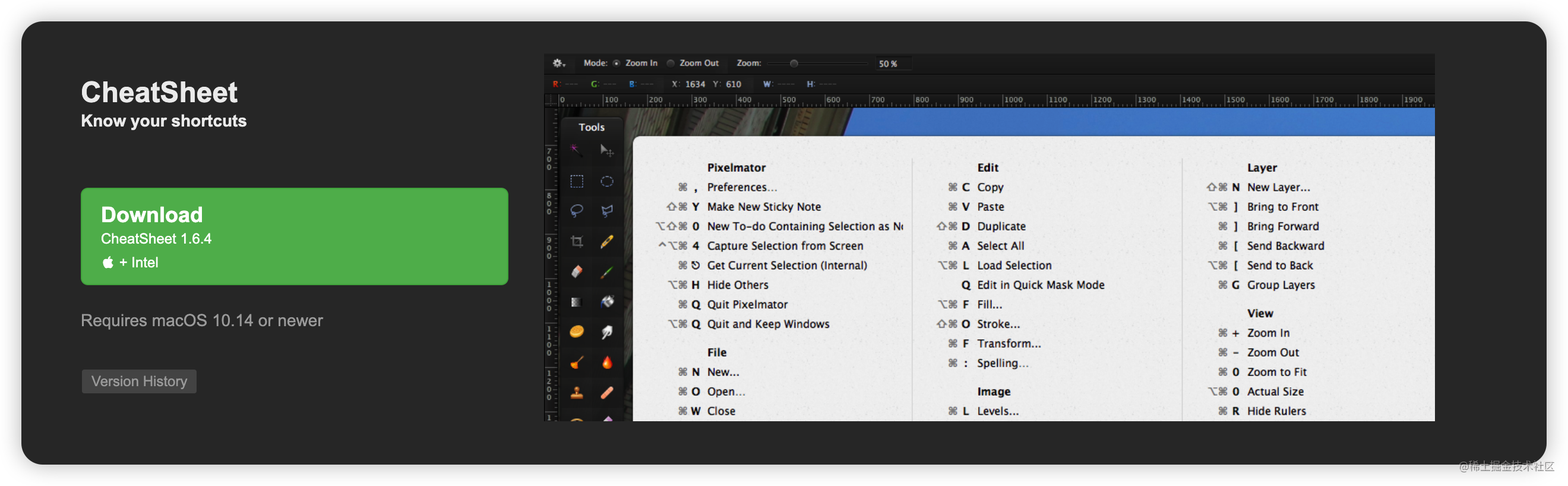Open the gear options menu
The image size is (1568, 486).
tap(559, 64)
